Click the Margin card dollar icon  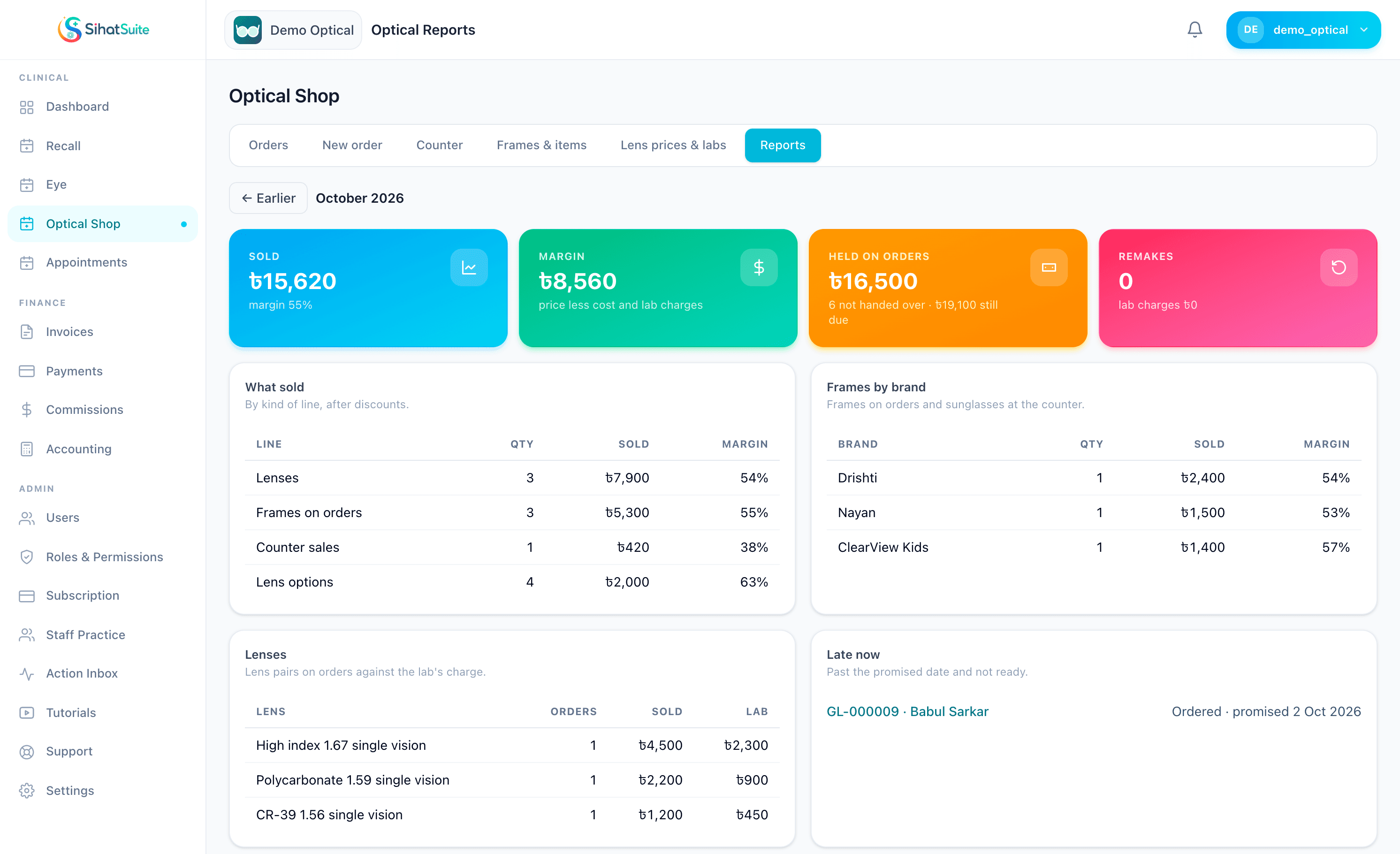(x=759, y=267)
